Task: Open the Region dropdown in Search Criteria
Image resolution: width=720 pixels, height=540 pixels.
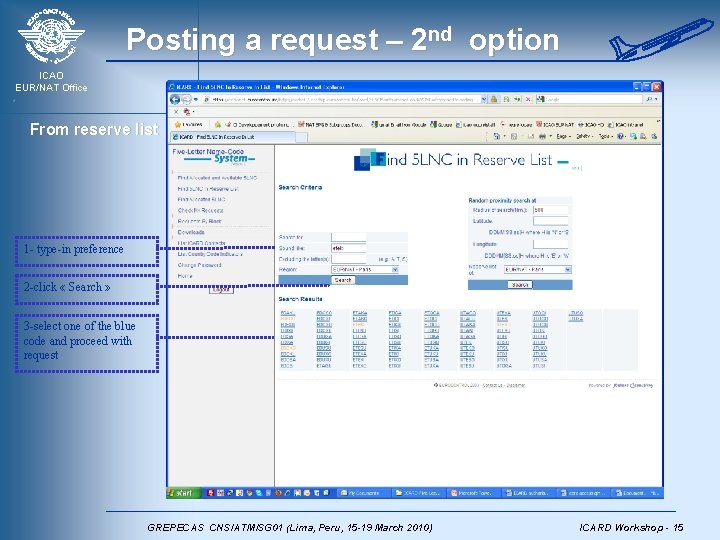Action: (365, 270)
